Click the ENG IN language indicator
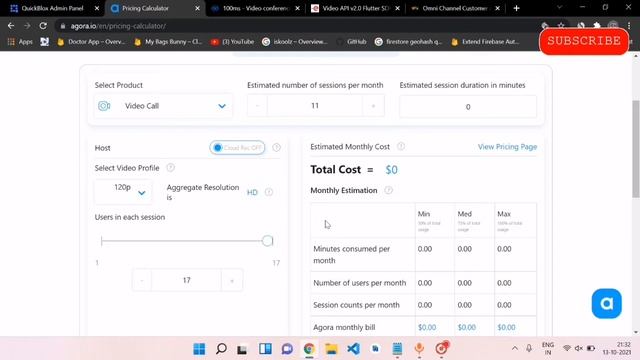The height and width of the screenshot is (360, 640). click(x=547, y=348)
